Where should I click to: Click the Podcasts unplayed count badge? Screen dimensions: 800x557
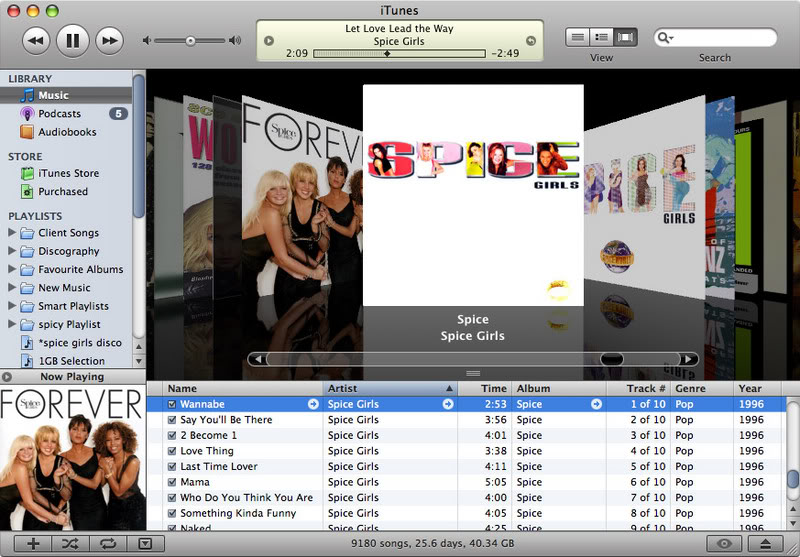point(118,114)
